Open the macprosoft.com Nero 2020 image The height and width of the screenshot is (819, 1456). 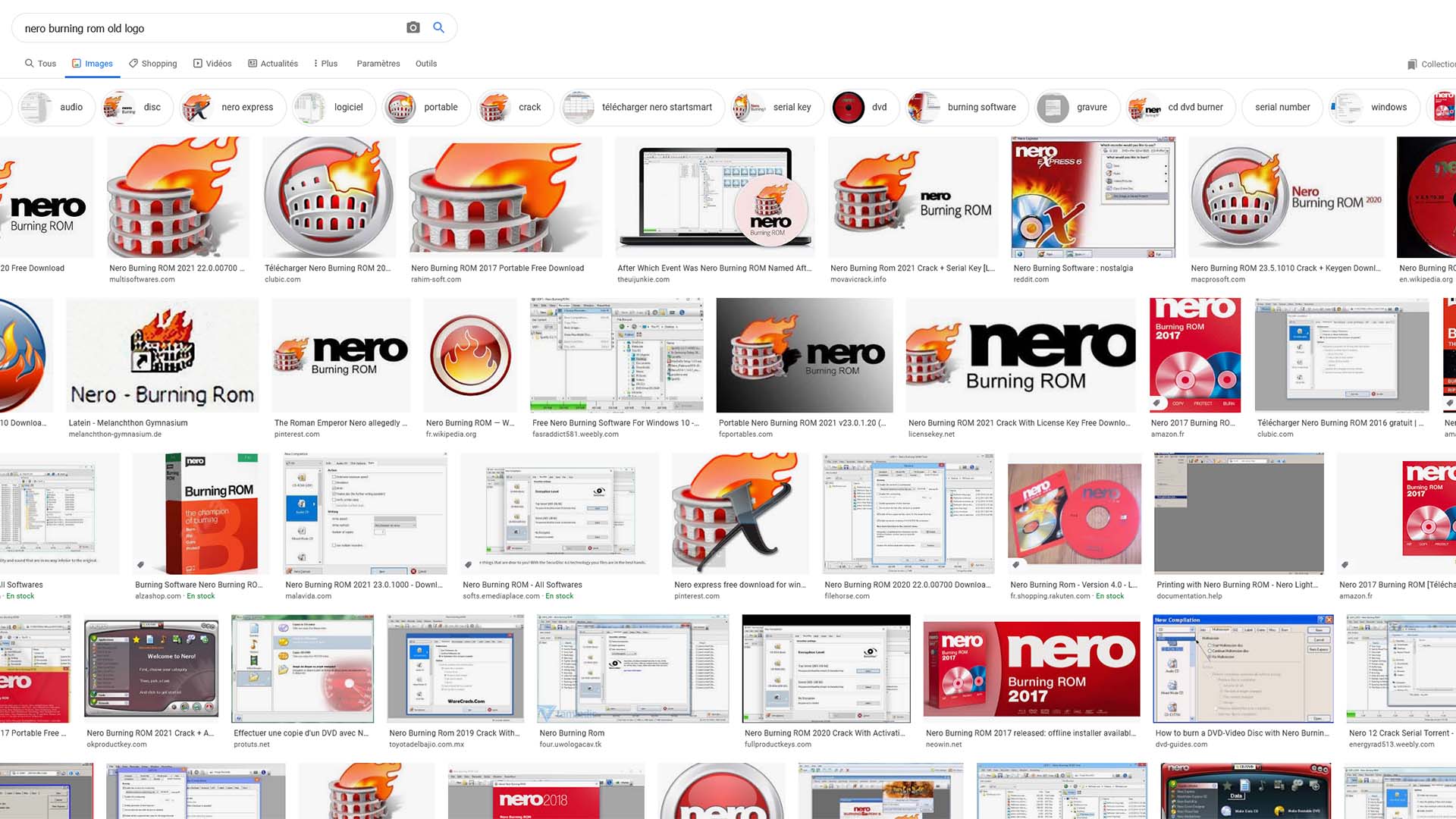1286,197
